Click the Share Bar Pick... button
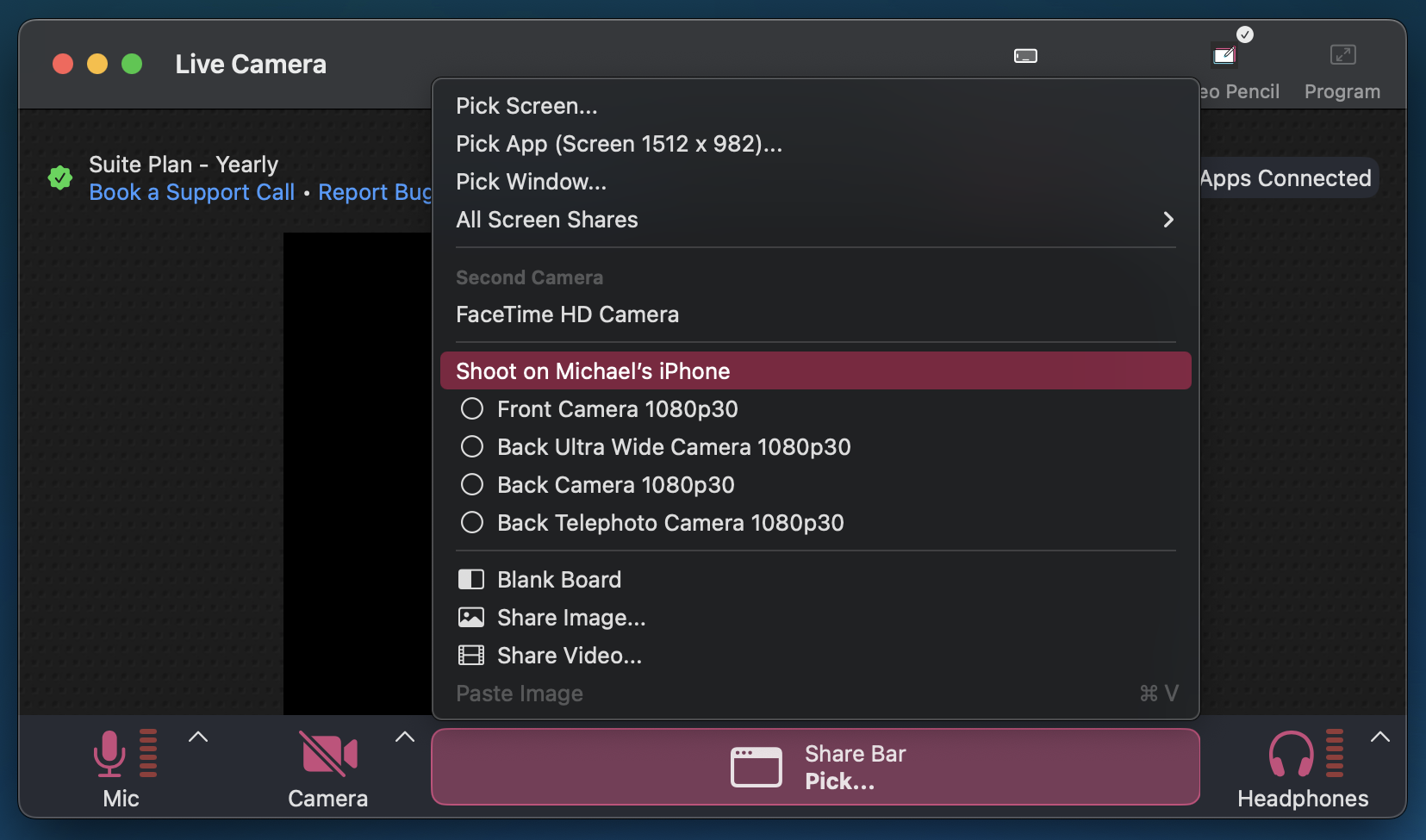 [815, 767]
